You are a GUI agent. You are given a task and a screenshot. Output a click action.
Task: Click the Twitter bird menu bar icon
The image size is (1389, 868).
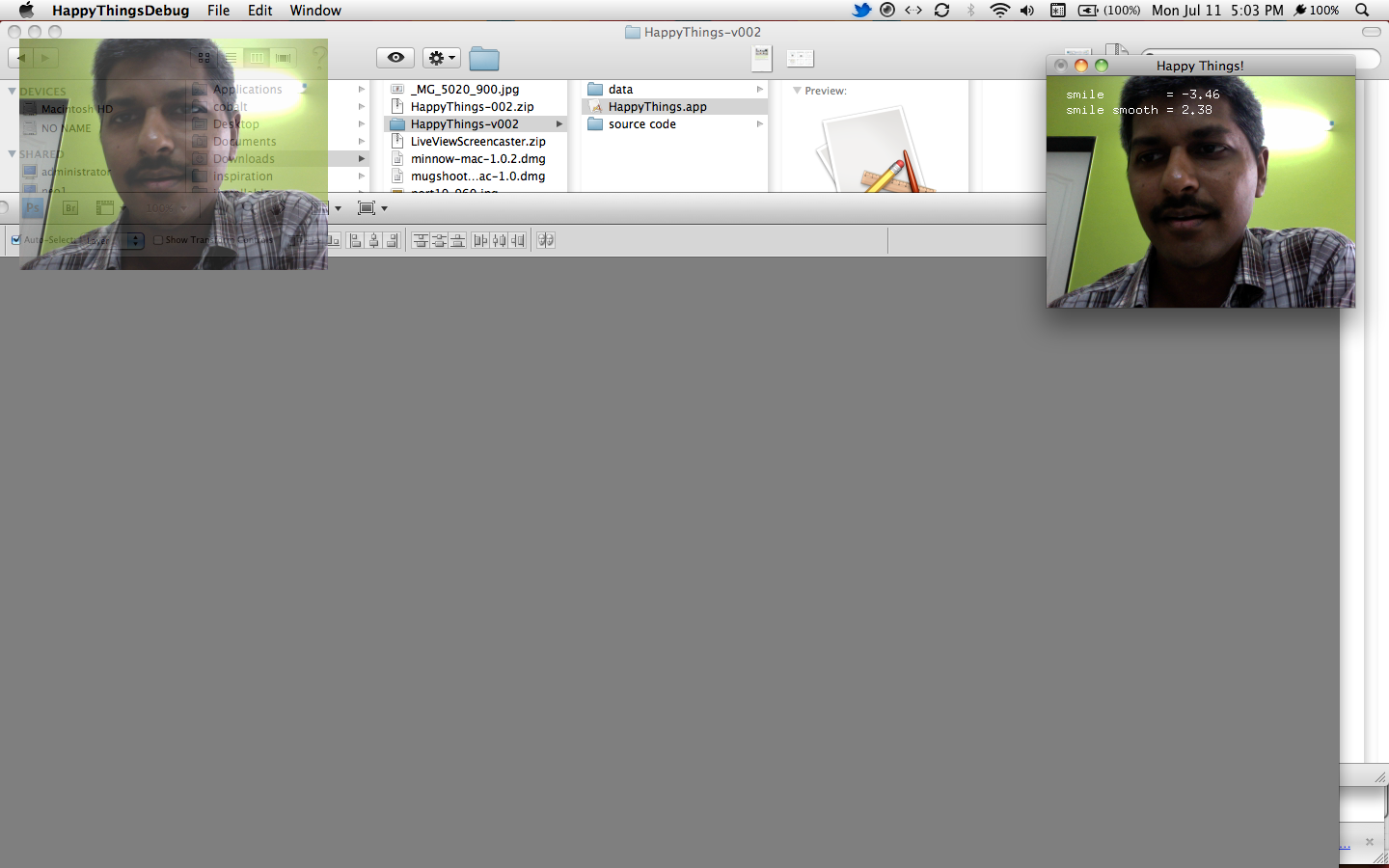coord(861,11)
